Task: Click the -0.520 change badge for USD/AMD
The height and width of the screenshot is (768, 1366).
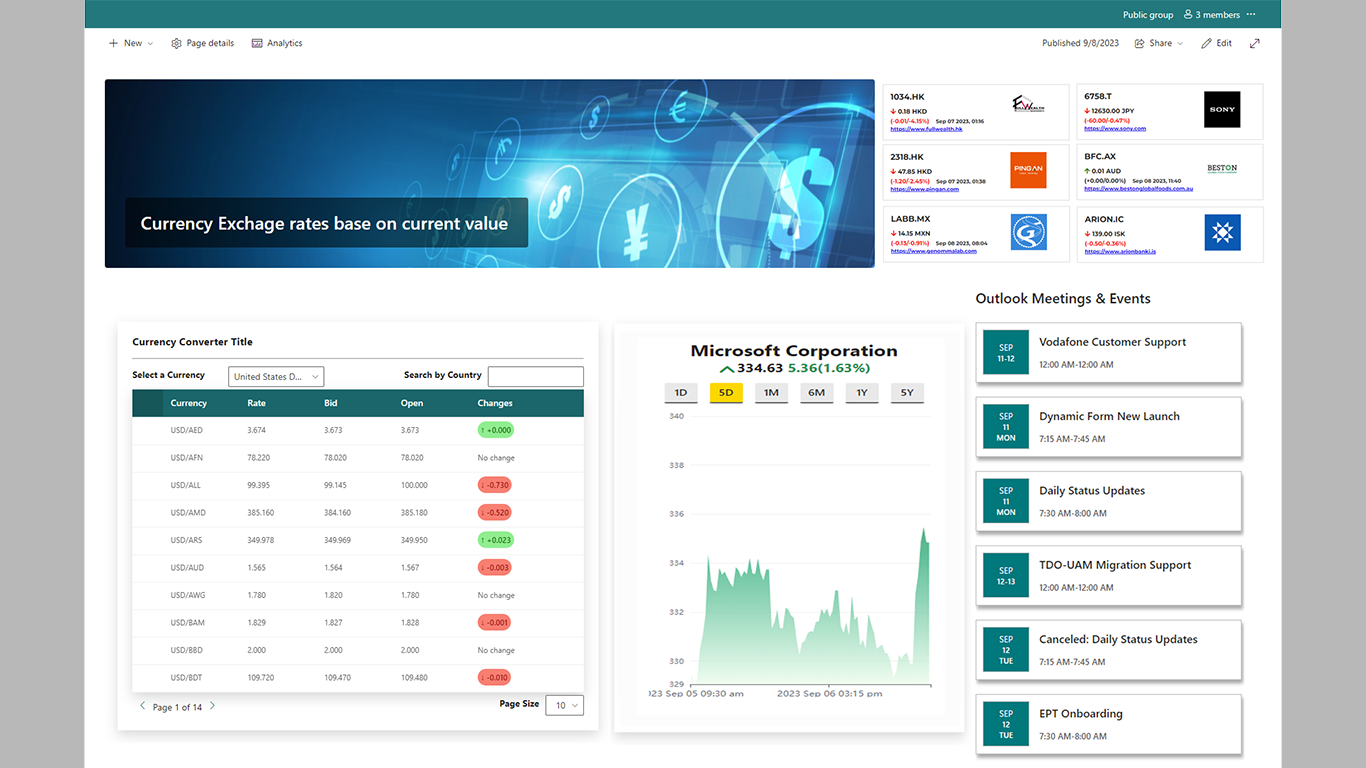Action: (x=495, y=512)
